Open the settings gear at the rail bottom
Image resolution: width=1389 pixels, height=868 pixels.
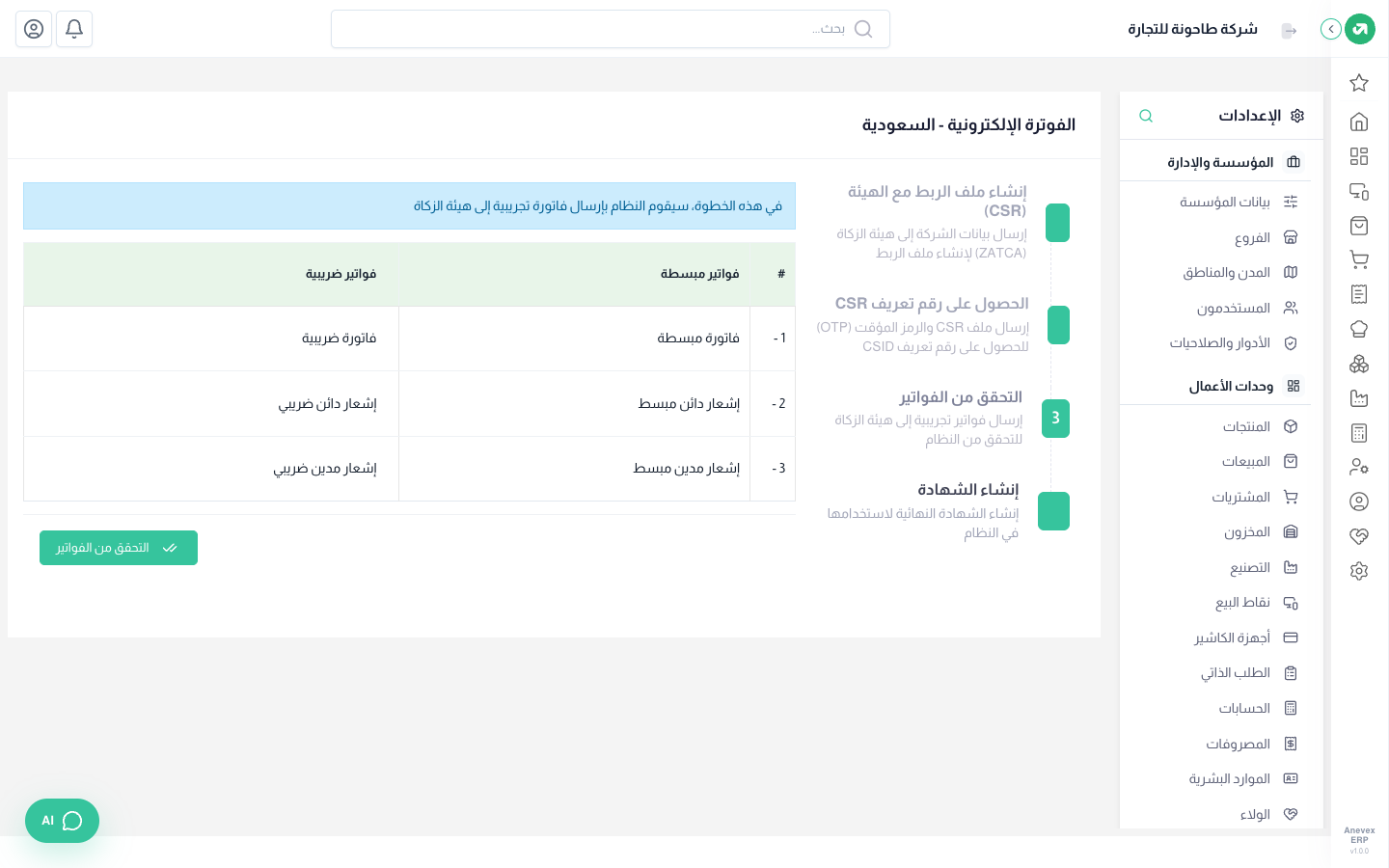coord(1359,571)
